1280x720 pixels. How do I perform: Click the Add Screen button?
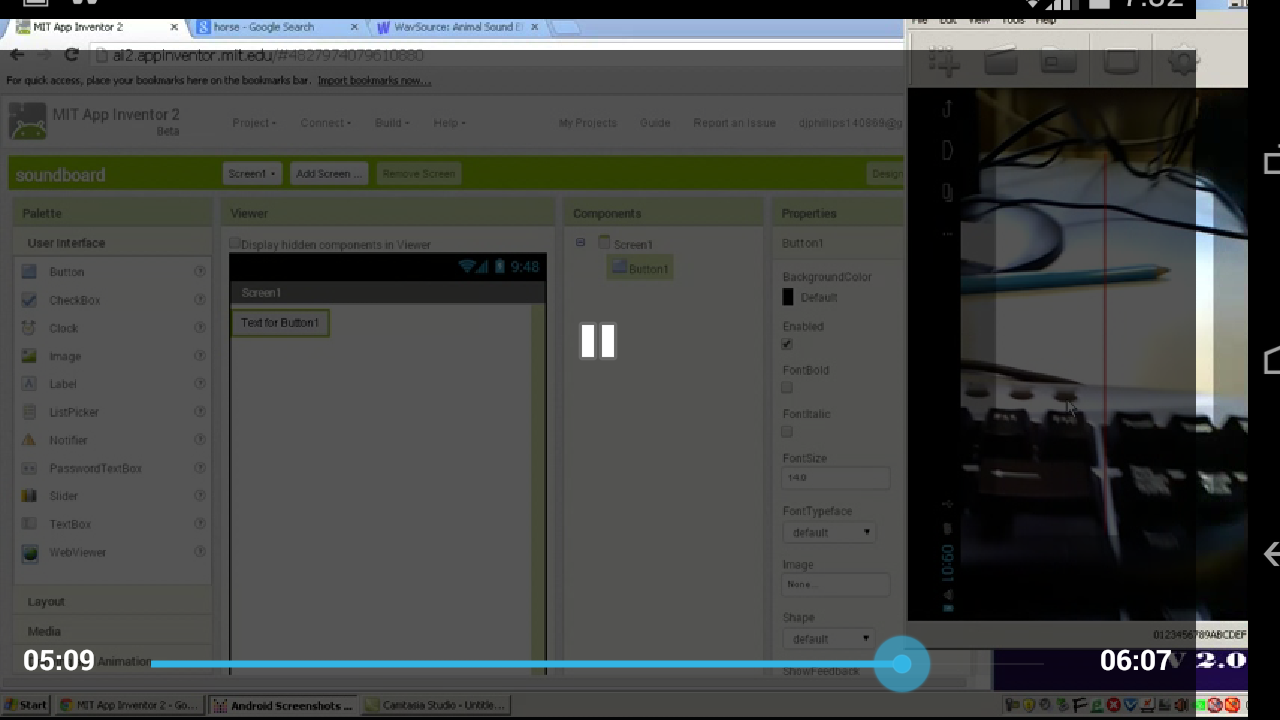[x=328, y=174]
